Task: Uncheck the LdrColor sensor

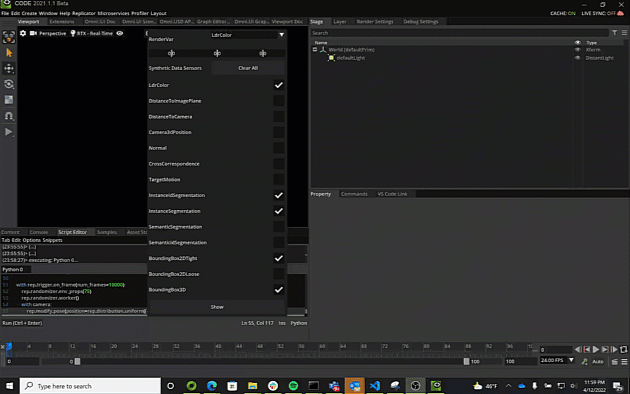Action: click(278, 85)
